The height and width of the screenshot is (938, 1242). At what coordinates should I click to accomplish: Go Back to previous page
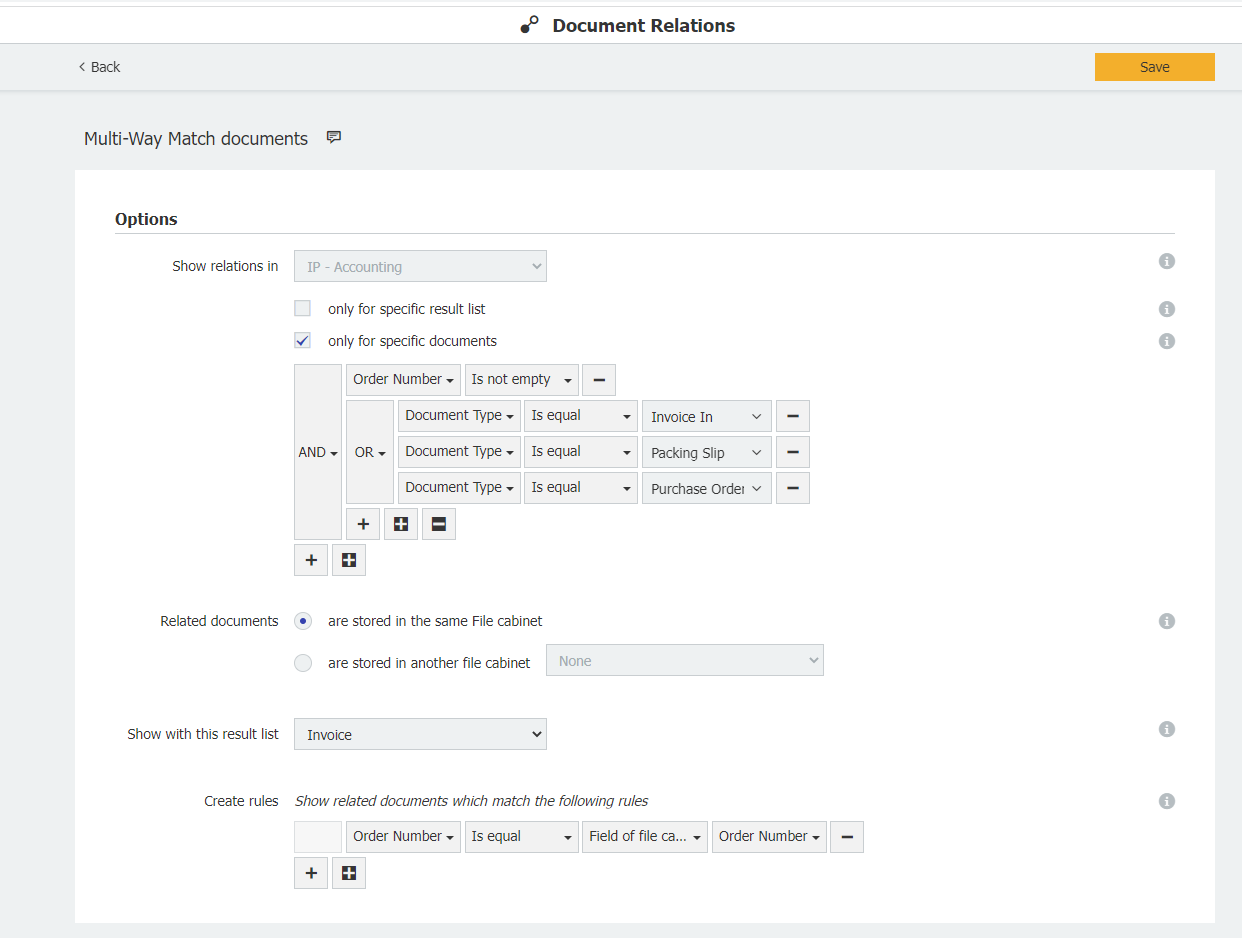click(x=99, y=67)
